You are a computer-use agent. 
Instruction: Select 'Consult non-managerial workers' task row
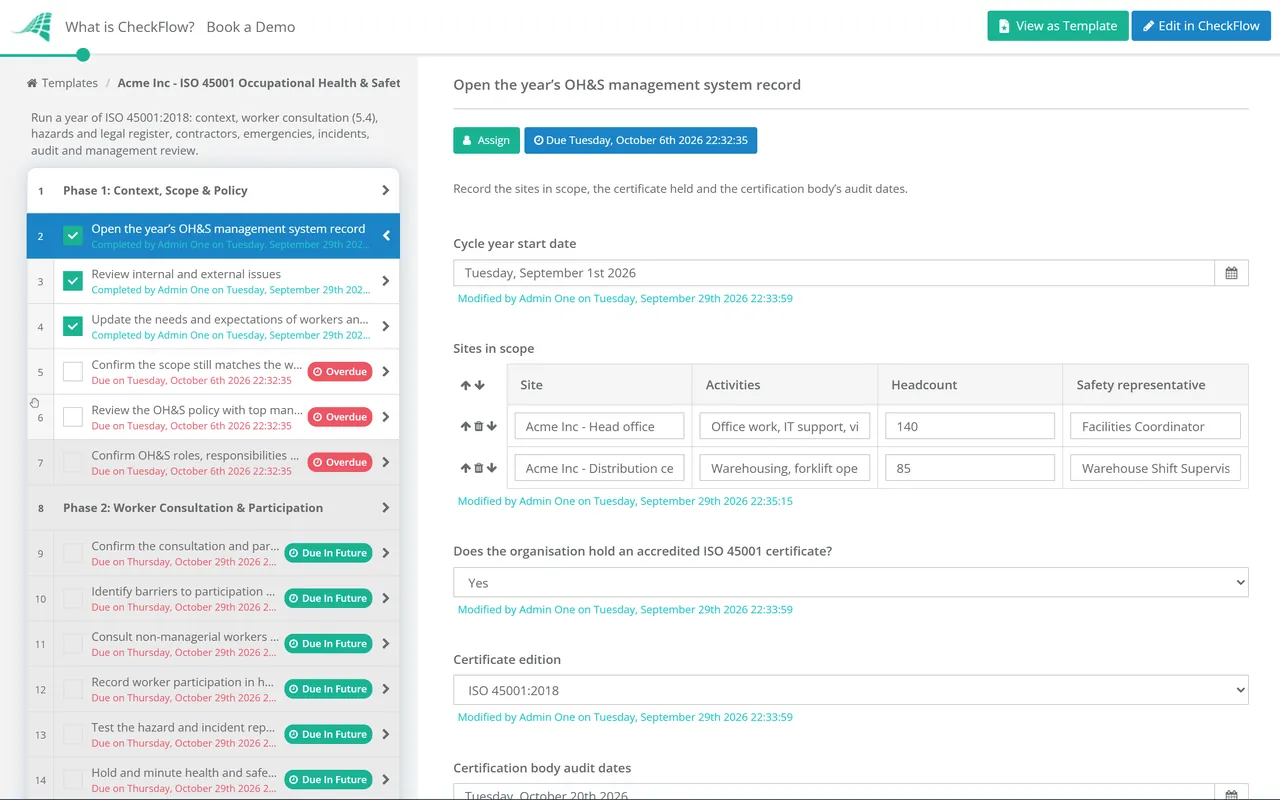213,644
